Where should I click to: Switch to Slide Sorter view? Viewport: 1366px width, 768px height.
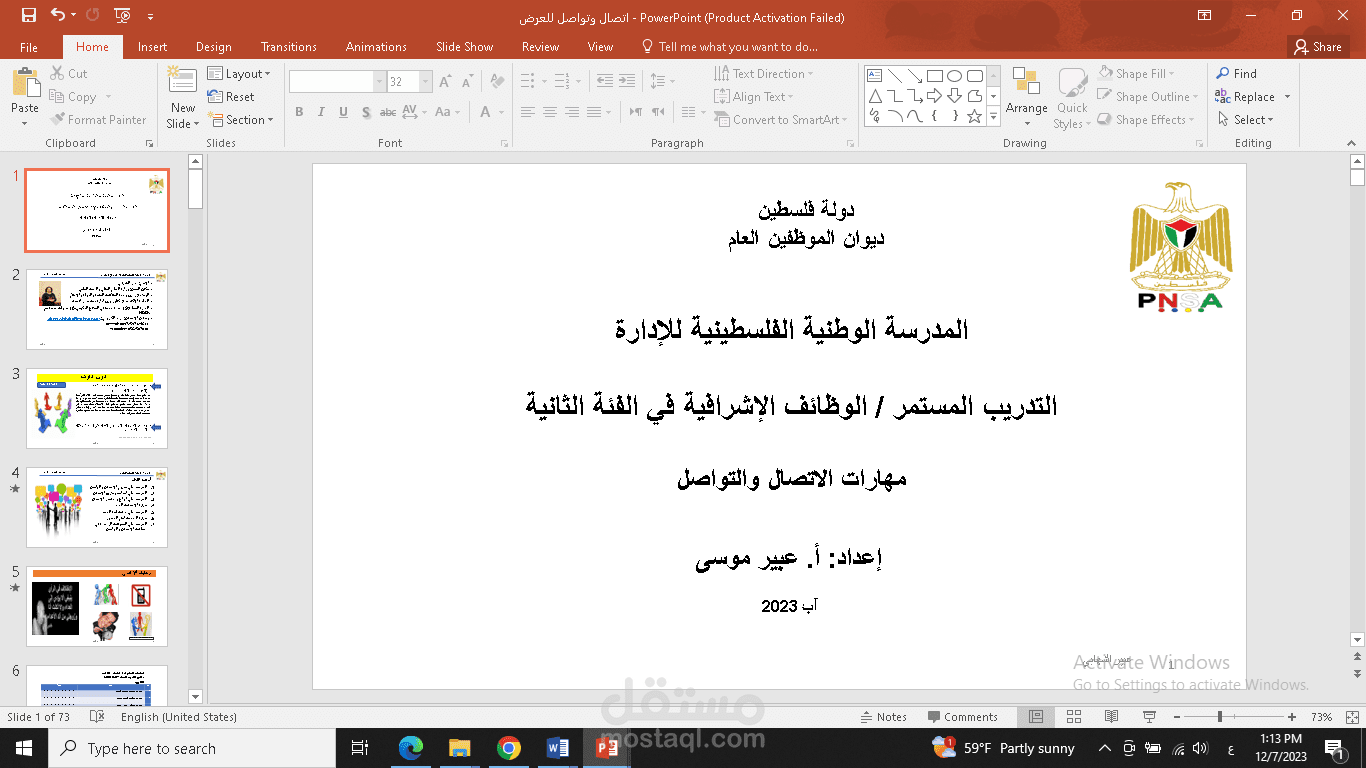(x=1074, y=717)
